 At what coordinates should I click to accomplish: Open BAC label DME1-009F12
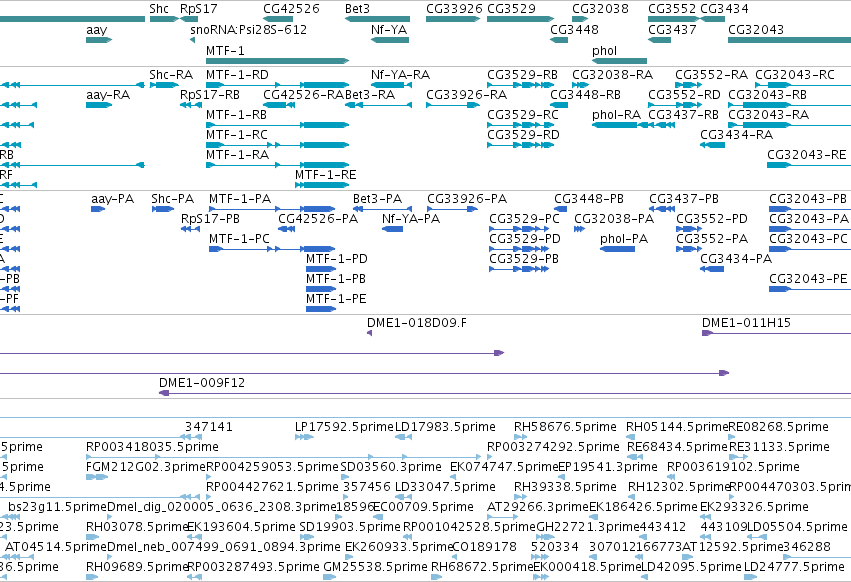pyautogui.click(x=202, y=383)
